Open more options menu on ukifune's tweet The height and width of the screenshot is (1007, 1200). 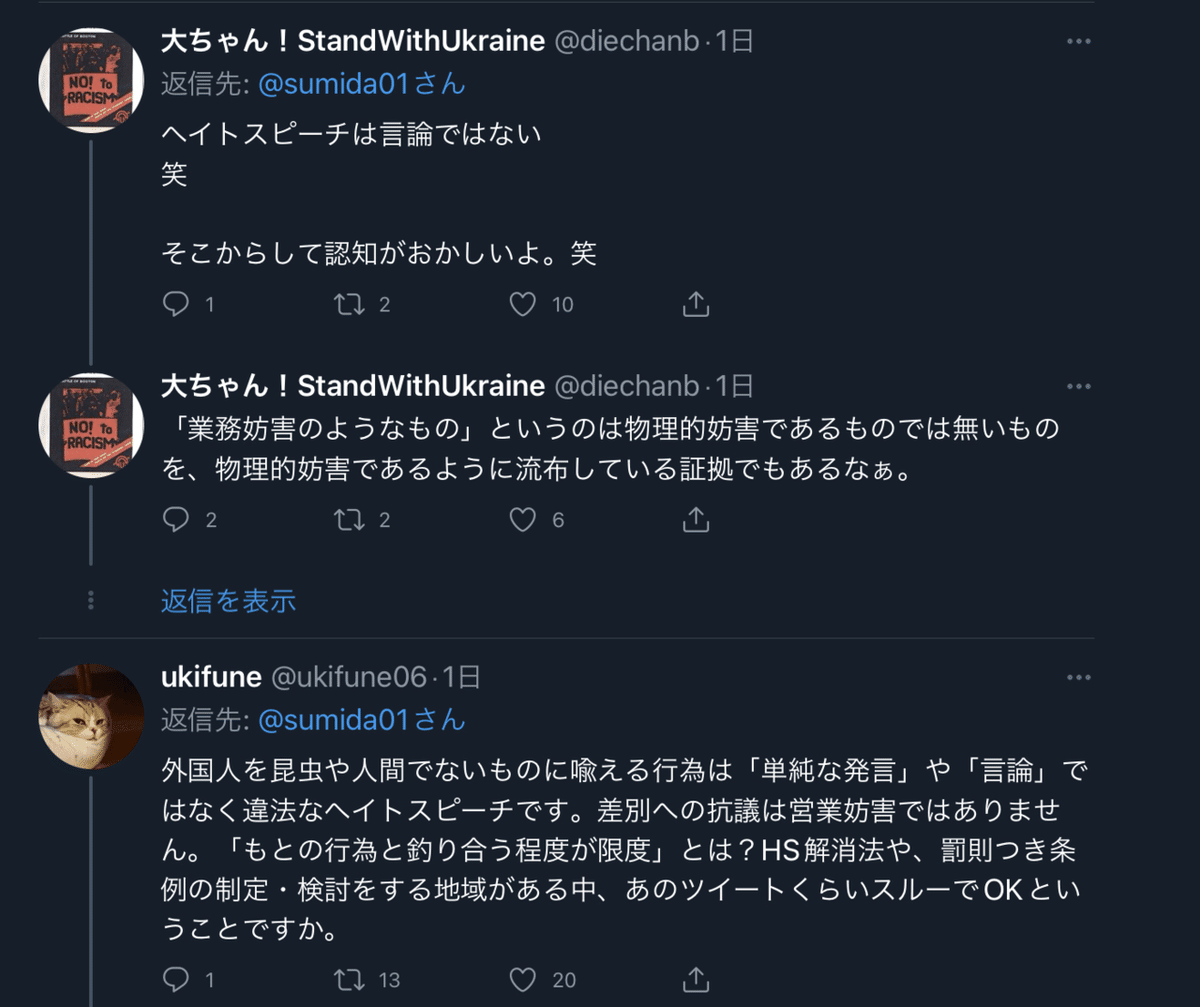[1078, 678]
